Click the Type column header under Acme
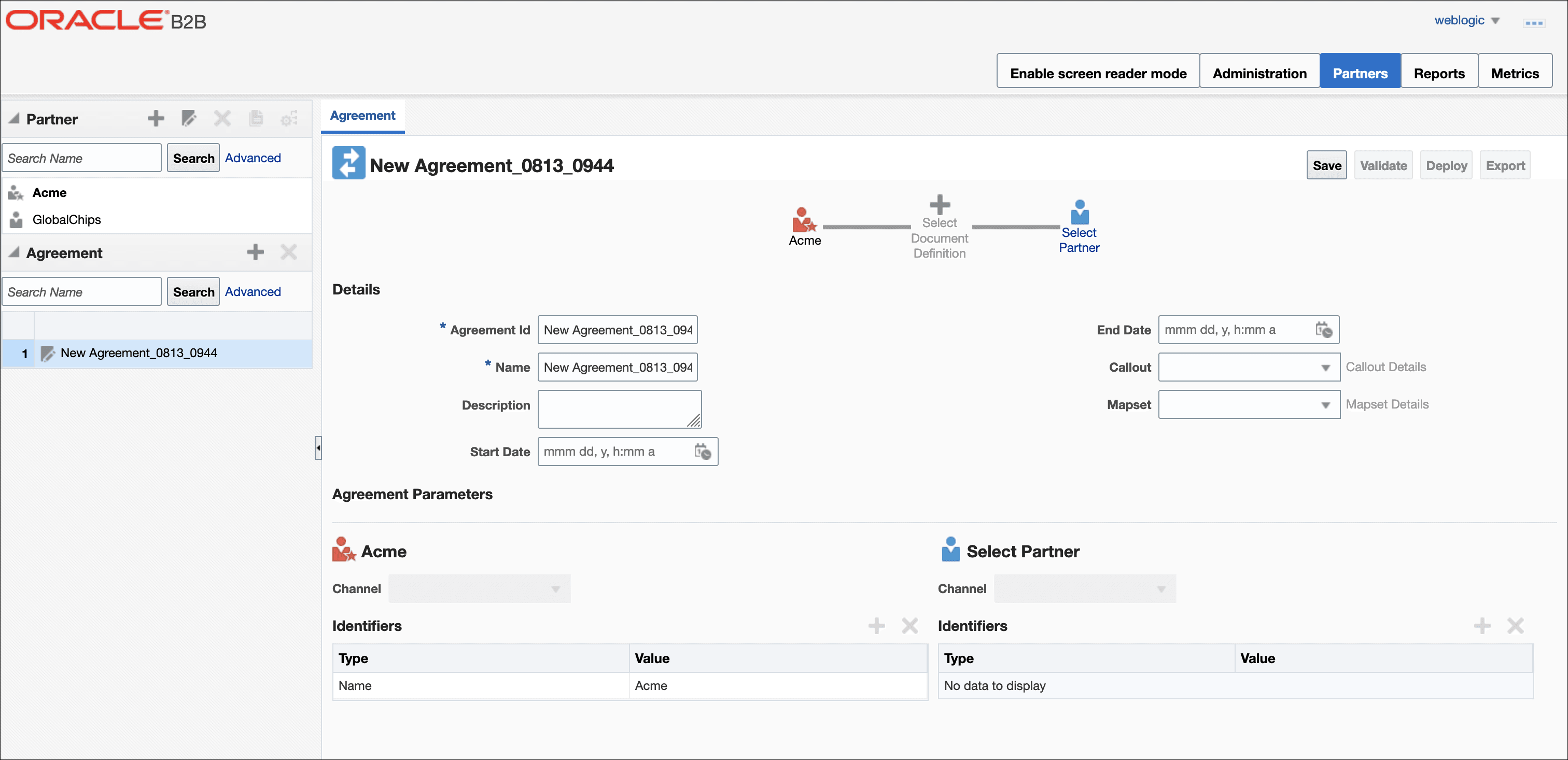Screen dimensions: 1568x760 click(x=481, y=658)
